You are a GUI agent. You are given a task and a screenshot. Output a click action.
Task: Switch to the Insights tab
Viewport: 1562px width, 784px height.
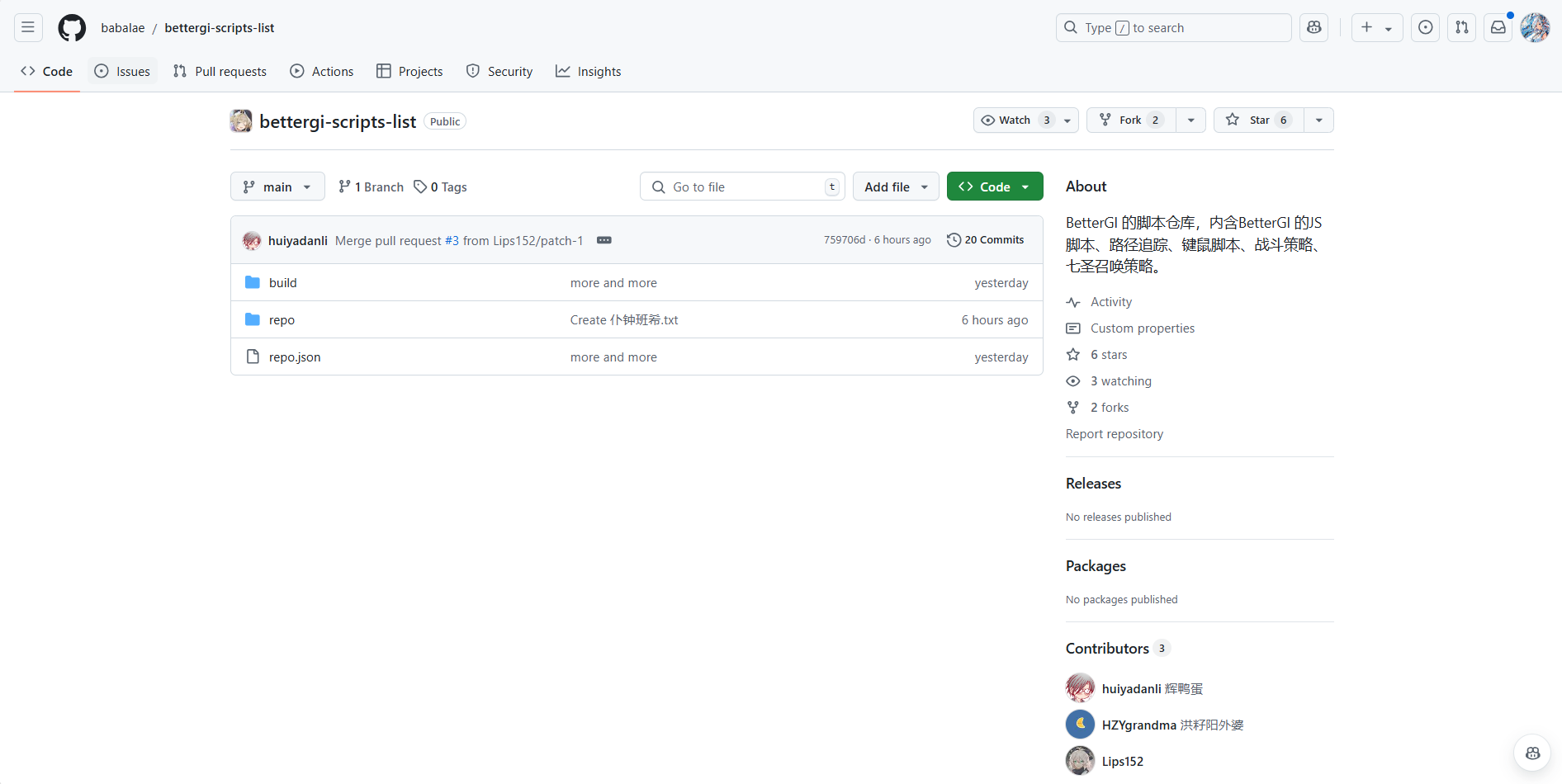(x=589, y=72)
